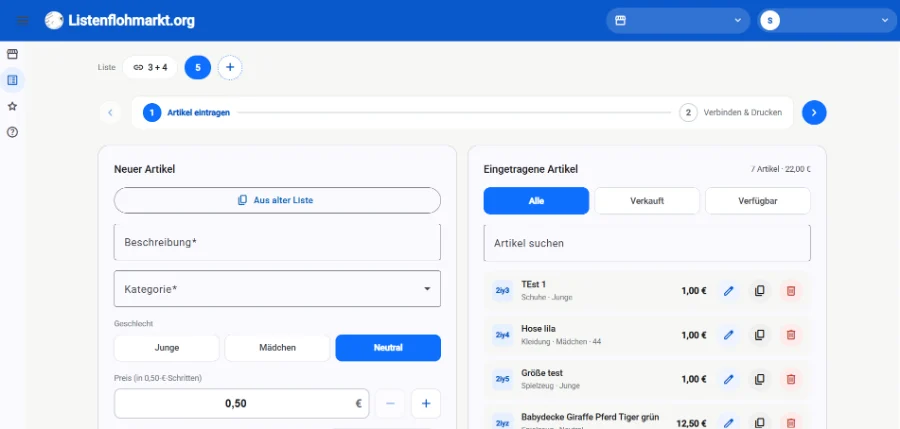Viewport: 900px width, 429px height.
Task: Edit the Babydecke Giraffe article
Action: point(728,423)
